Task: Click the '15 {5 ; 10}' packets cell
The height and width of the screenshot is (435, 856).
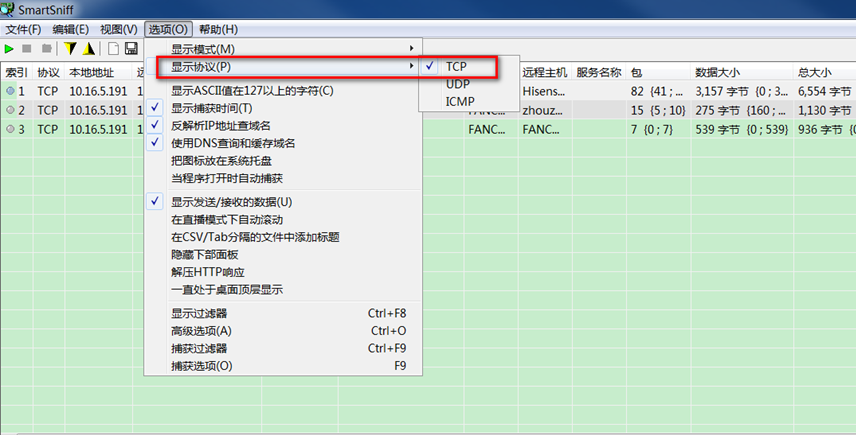Action: [x=658, y=110]
